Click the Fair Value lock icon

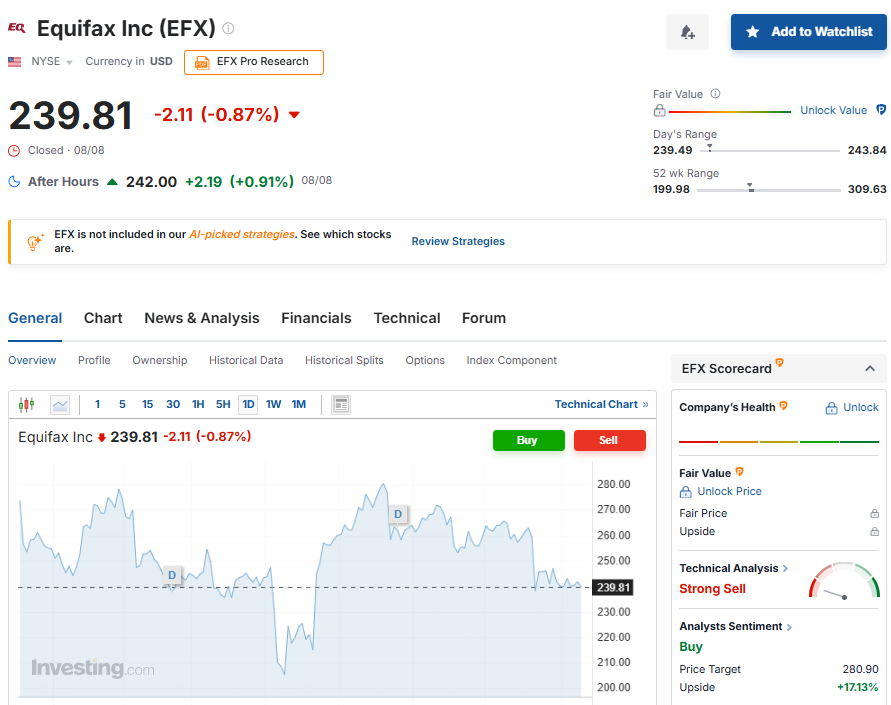tap(659, 110)
